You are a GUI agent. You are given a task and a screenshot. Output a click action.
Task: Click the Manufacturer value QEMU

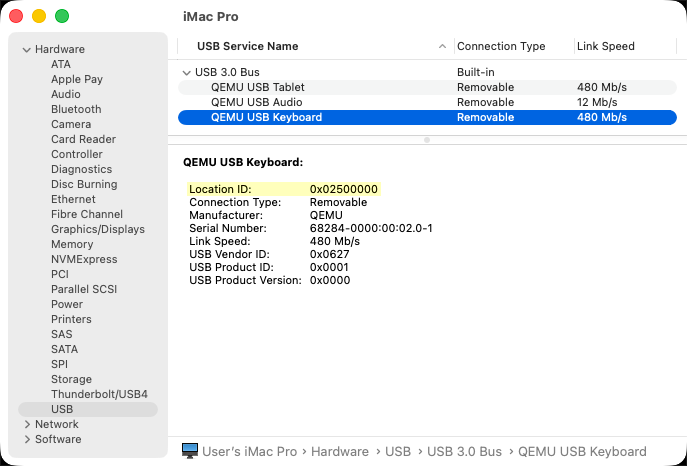(x=326, y=215)
